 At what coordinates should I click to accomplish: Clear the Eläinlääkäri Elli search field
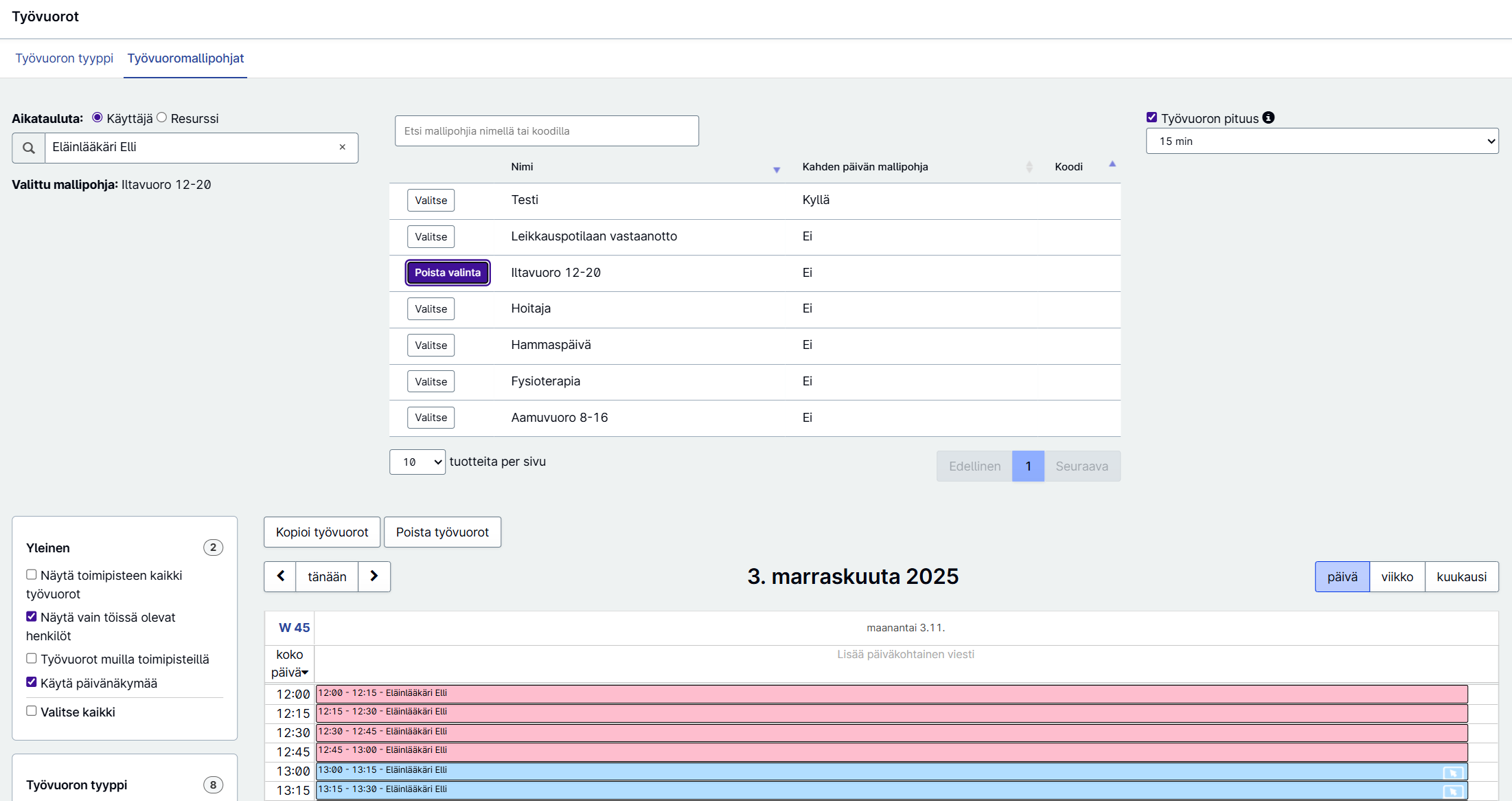tap(342, 147)
